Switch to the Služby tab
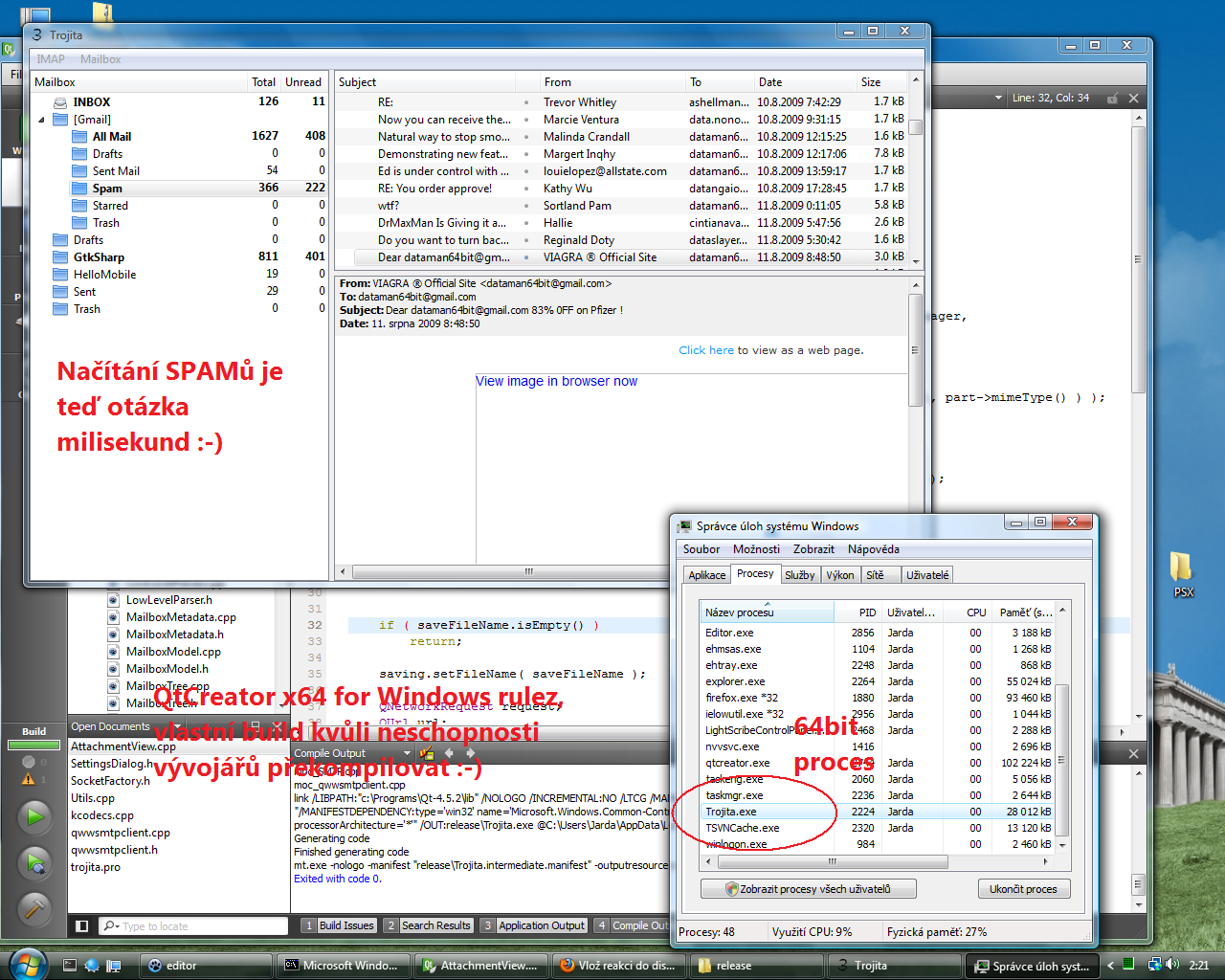Image resolution: width=1225 pixels, height=980 pixels. pos(800,575)
